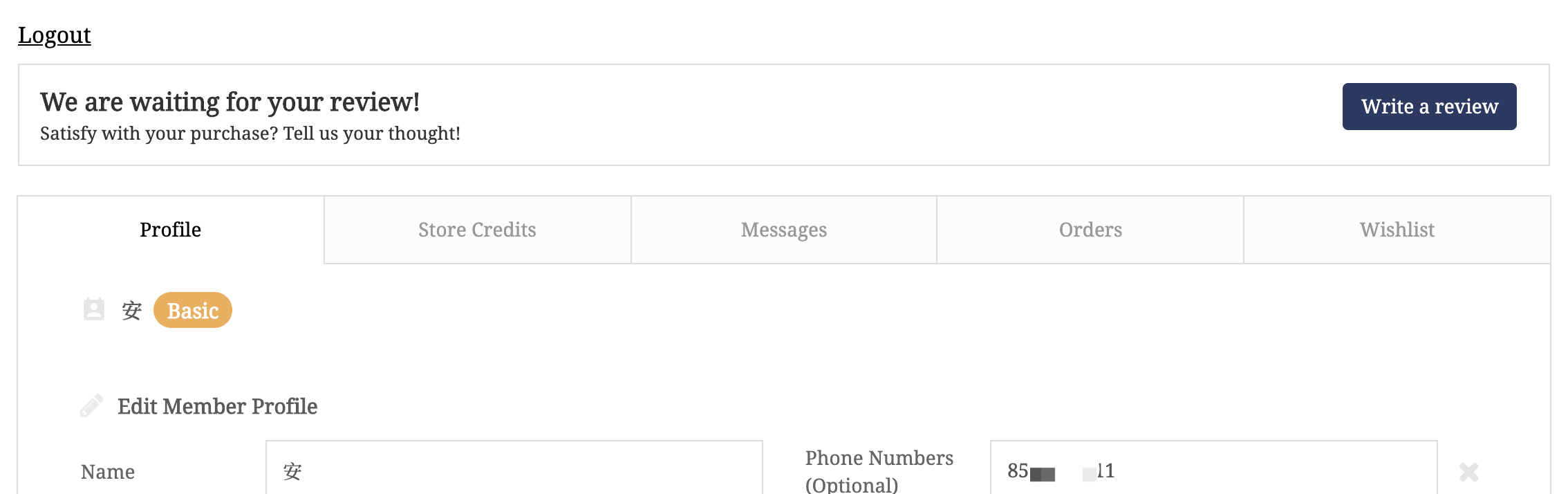This screenshot has height=494, width=1568.
Task: Focus the Name input field
Action: point(514,468)
